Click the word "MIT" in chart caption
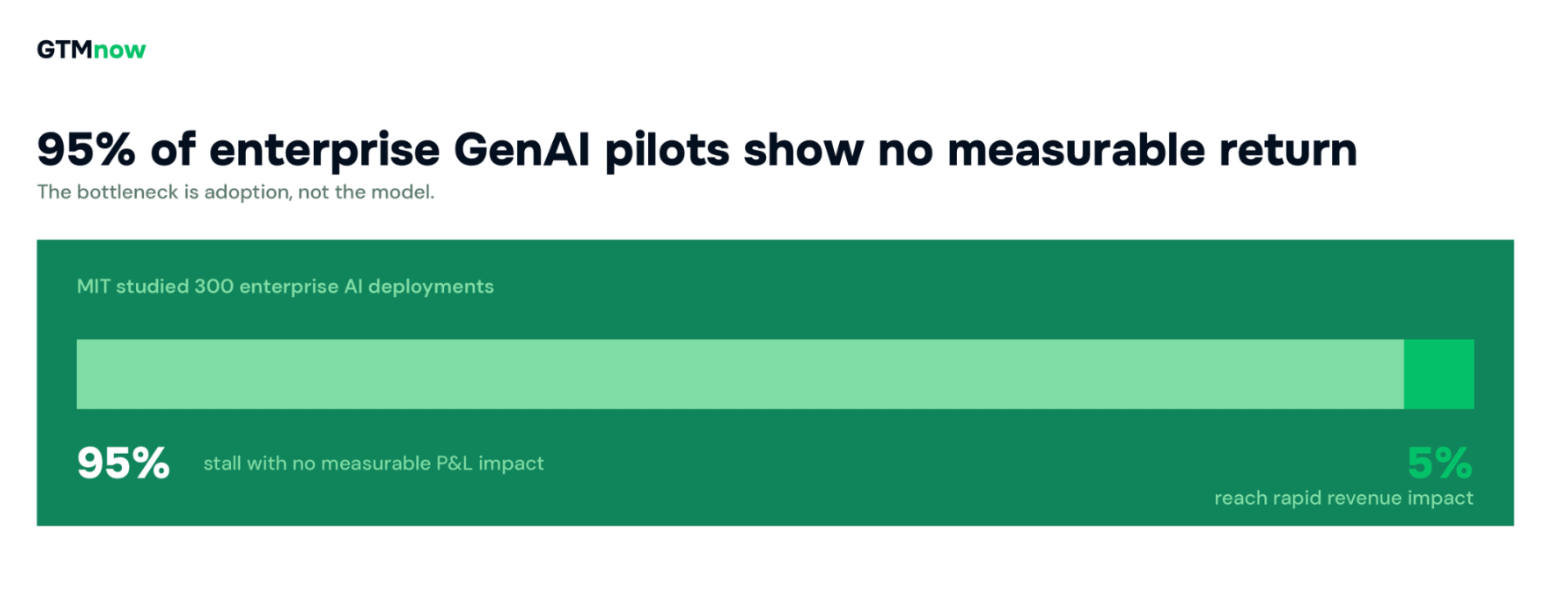Viewport: 1560px width, 608px height. (93, 286)
